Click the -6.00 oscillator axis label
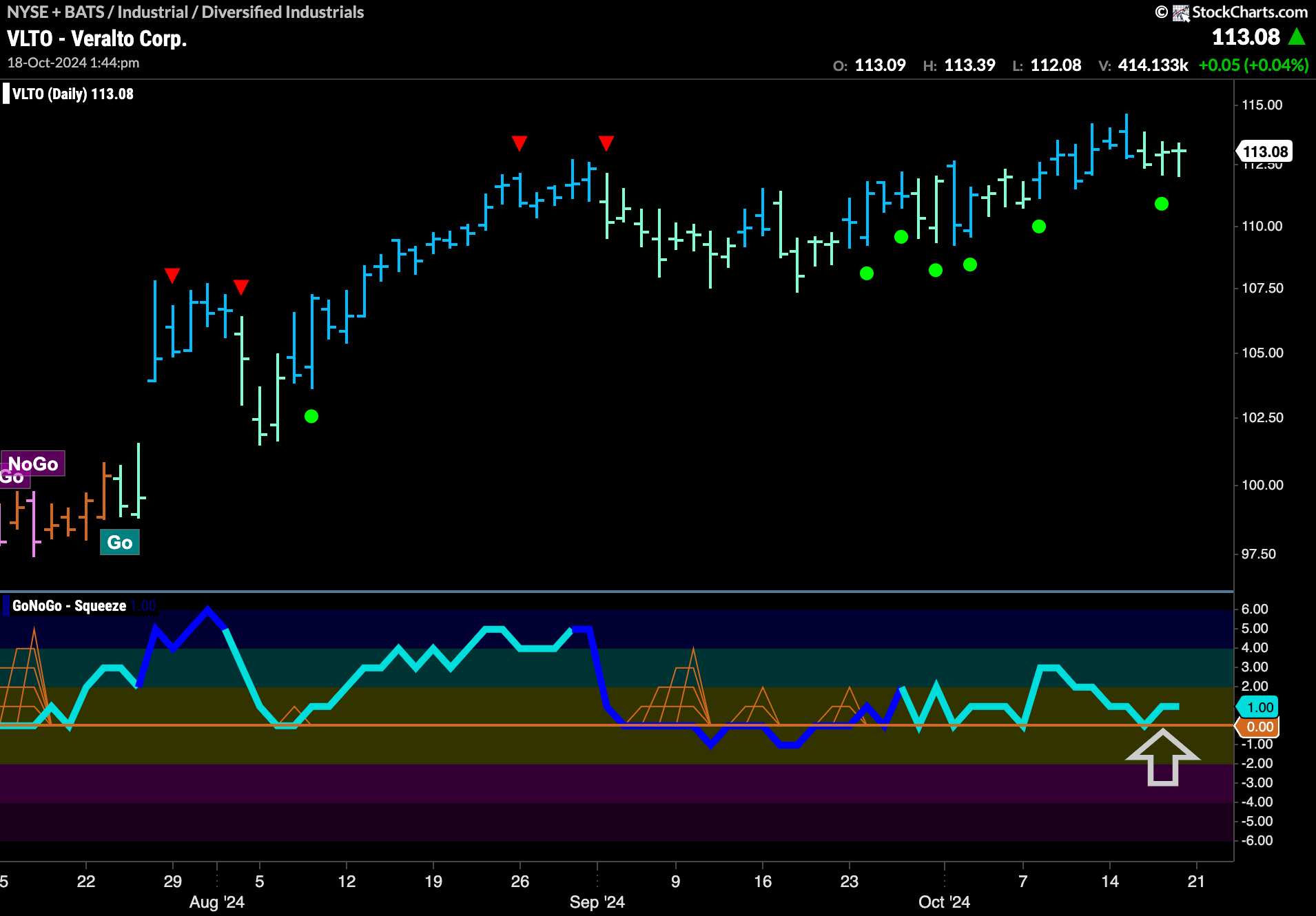Image resolution: width=1316 pixels, height=916 pixels. 1257,840
